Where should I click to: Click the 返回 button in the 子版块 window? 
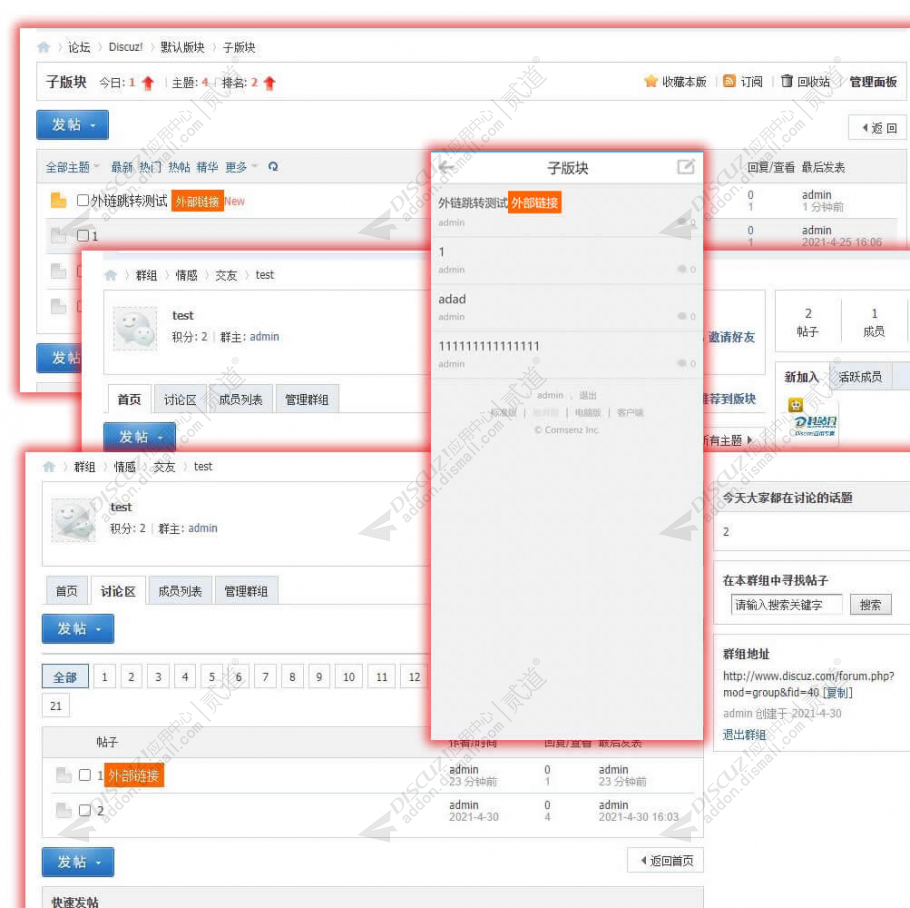coord(879,128)
